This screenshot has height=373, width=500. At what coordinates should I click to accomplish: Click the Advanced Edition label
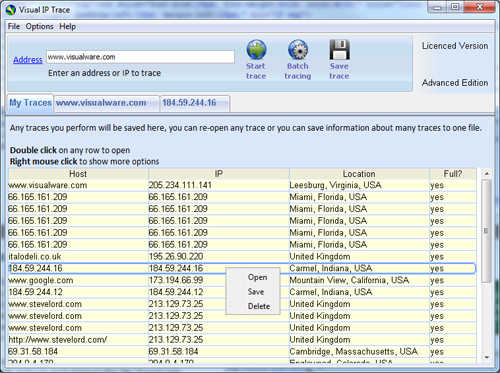pos(455,83)
